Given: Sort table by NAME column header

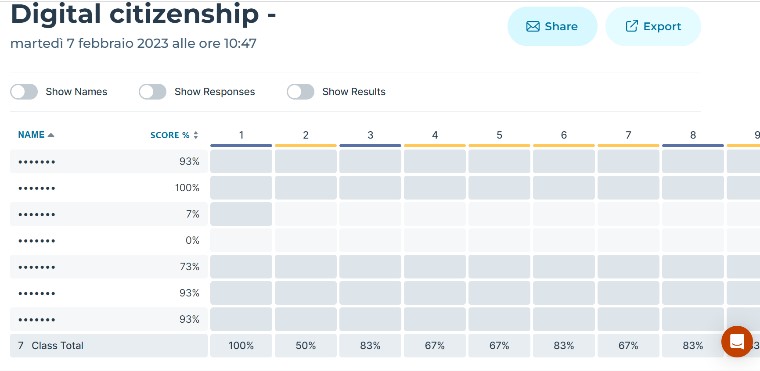Looking at the screenshot, I should click(x=32, y=135).
